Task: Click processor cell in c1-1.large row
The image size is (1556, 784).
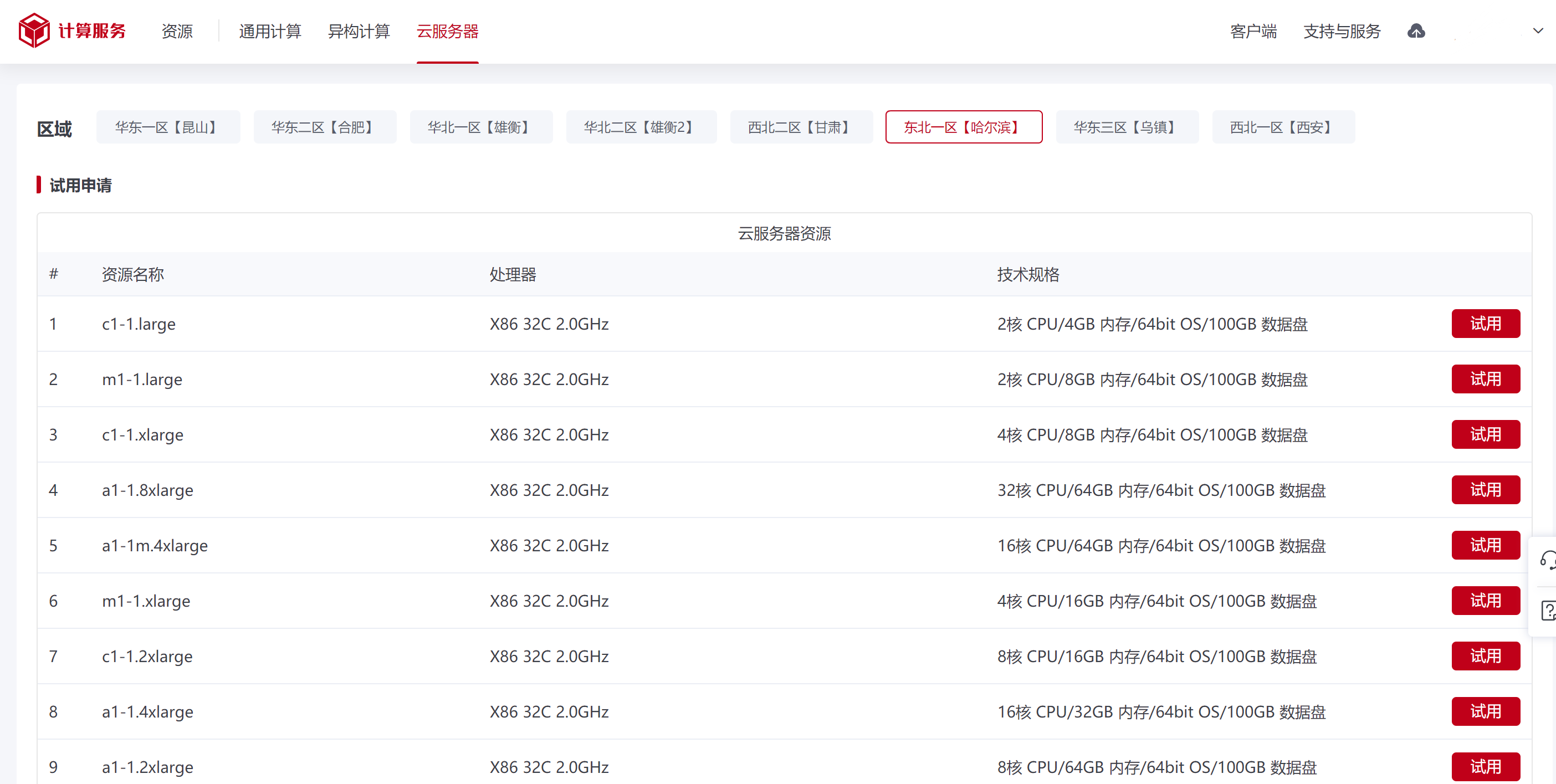Action: pos(549,324)
